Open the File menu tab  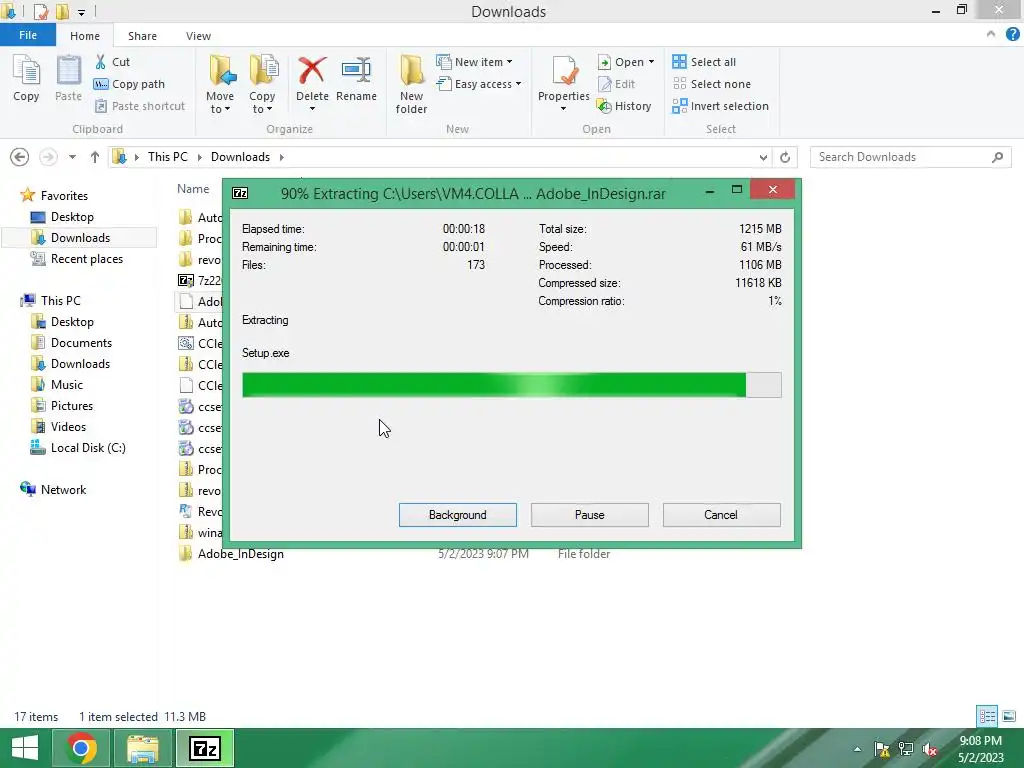27,35
